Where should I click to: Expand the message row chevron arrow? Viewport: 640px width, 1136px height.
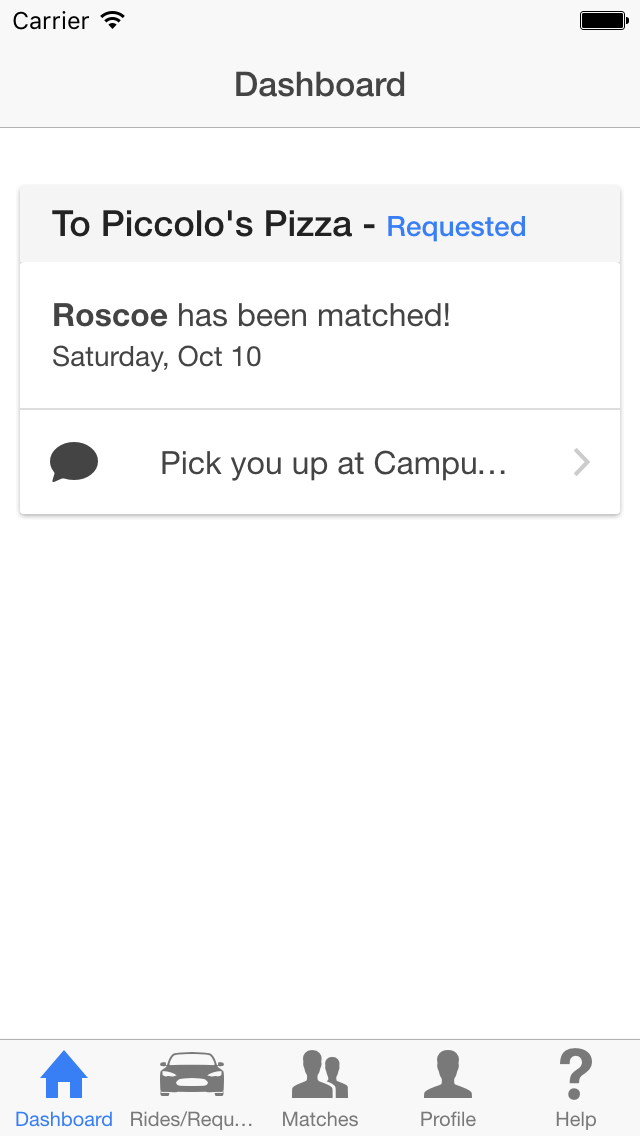click(x=581, y=462)
